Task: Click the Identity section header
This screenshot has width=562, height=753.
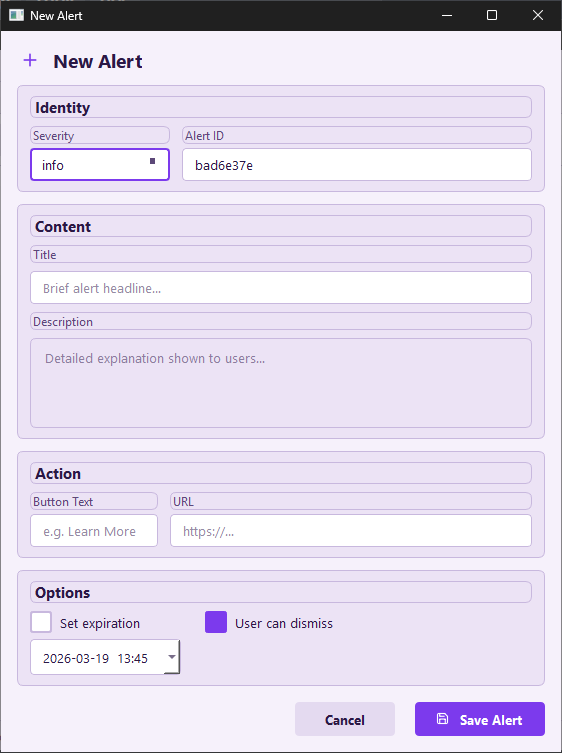Action: coord(281,107)
